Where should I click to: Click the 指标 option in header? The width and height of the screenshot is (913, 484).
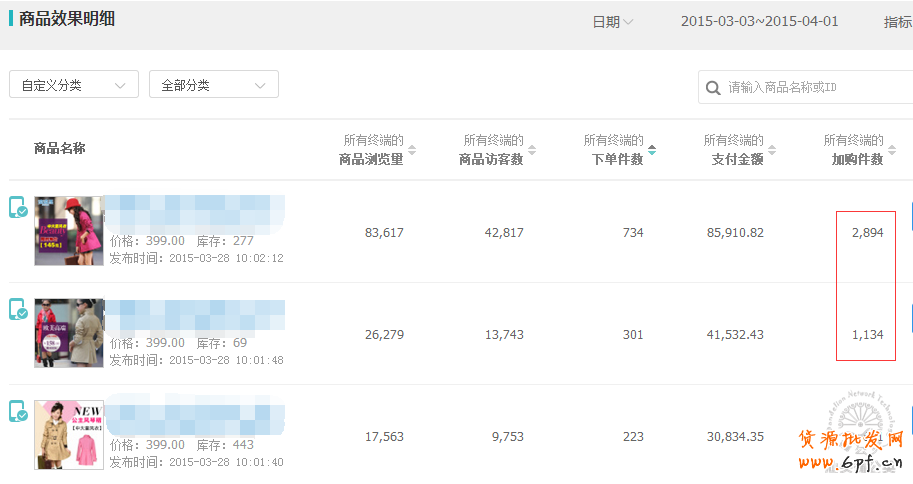(x=897, y=22)
